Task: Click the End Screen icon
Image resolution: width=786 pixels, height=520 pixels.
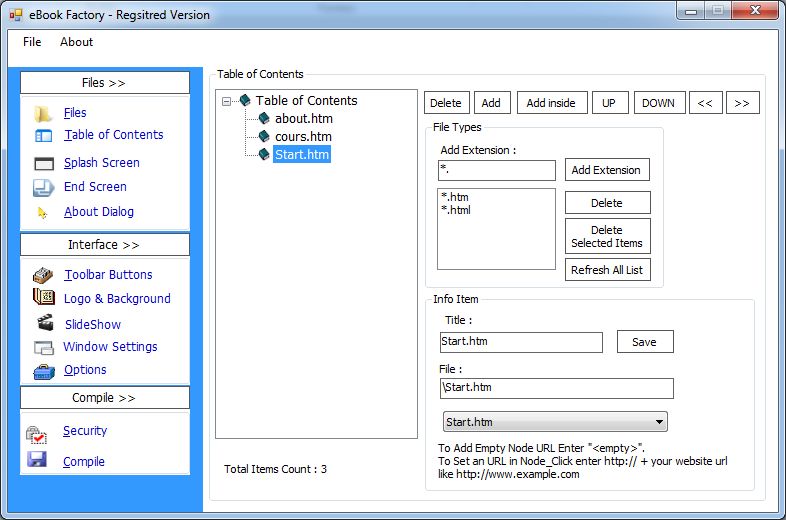Action: 43,187
